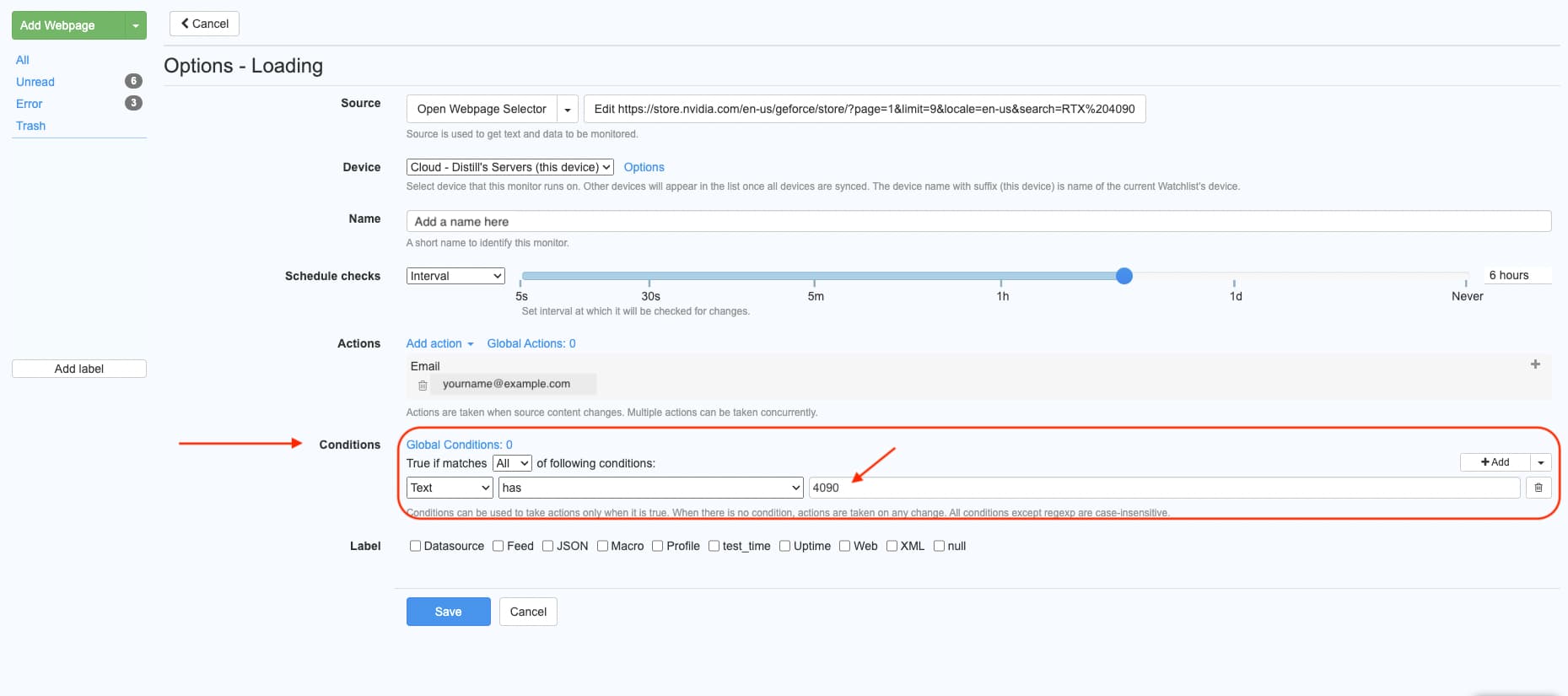Click the blue Save button
Screen dimensions: 1568x696
[x=448, y=612]
